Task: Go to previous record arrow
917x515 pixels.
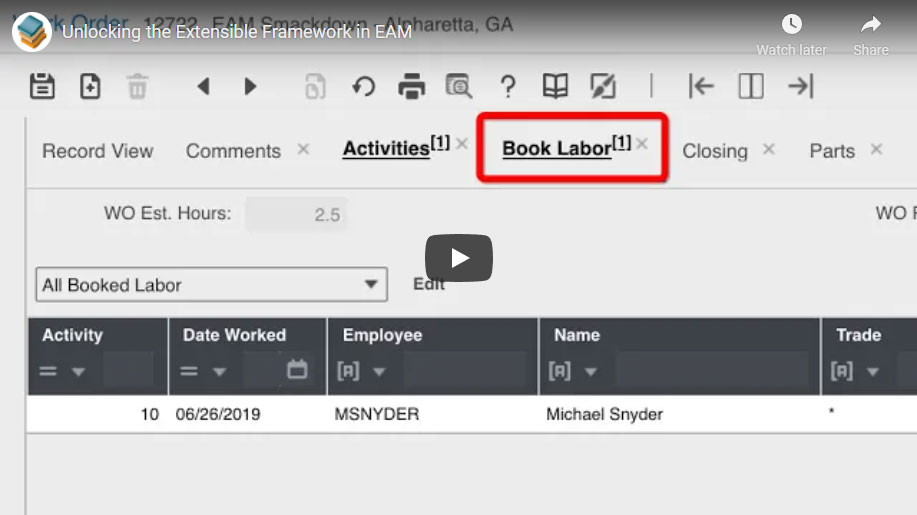Action: point(204,87)
